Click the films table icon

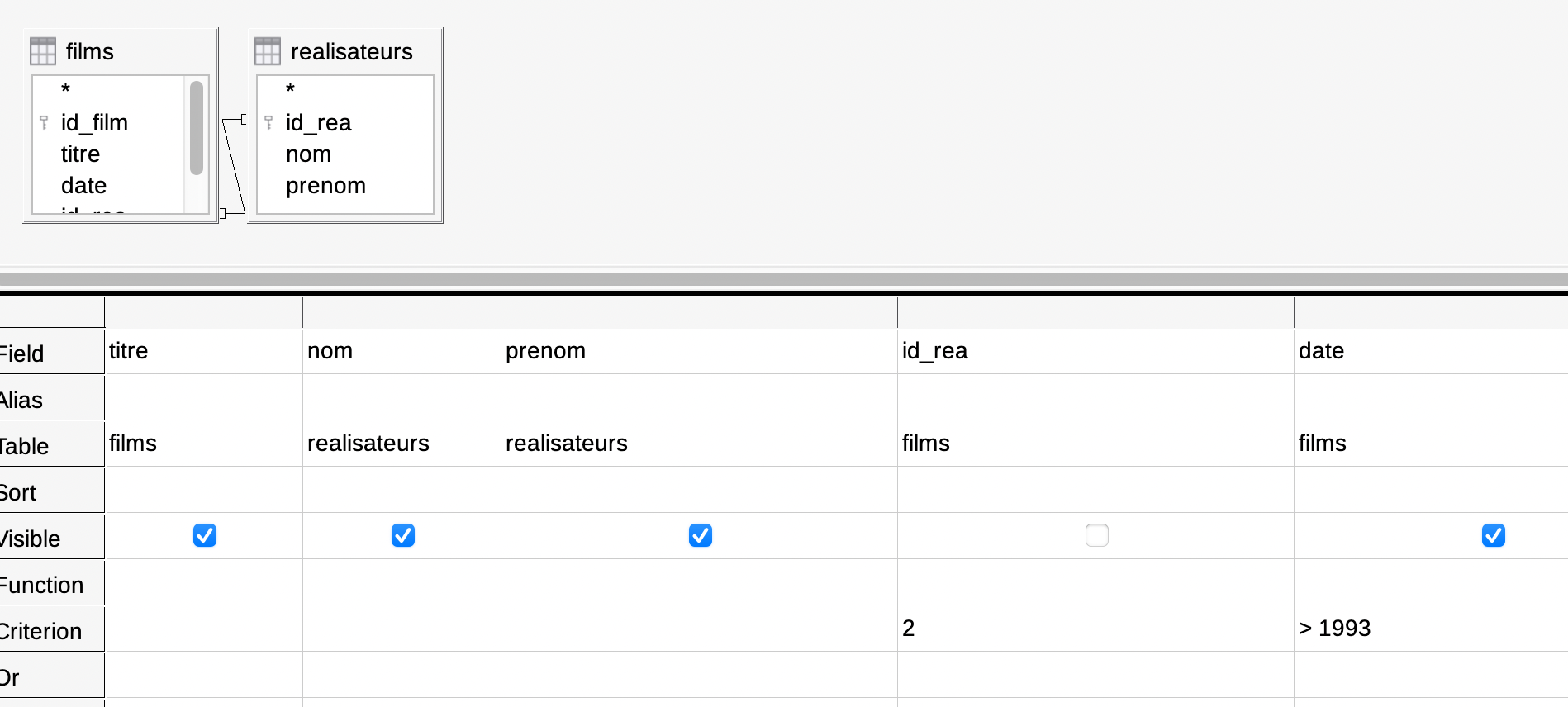[x=43, y=51]
